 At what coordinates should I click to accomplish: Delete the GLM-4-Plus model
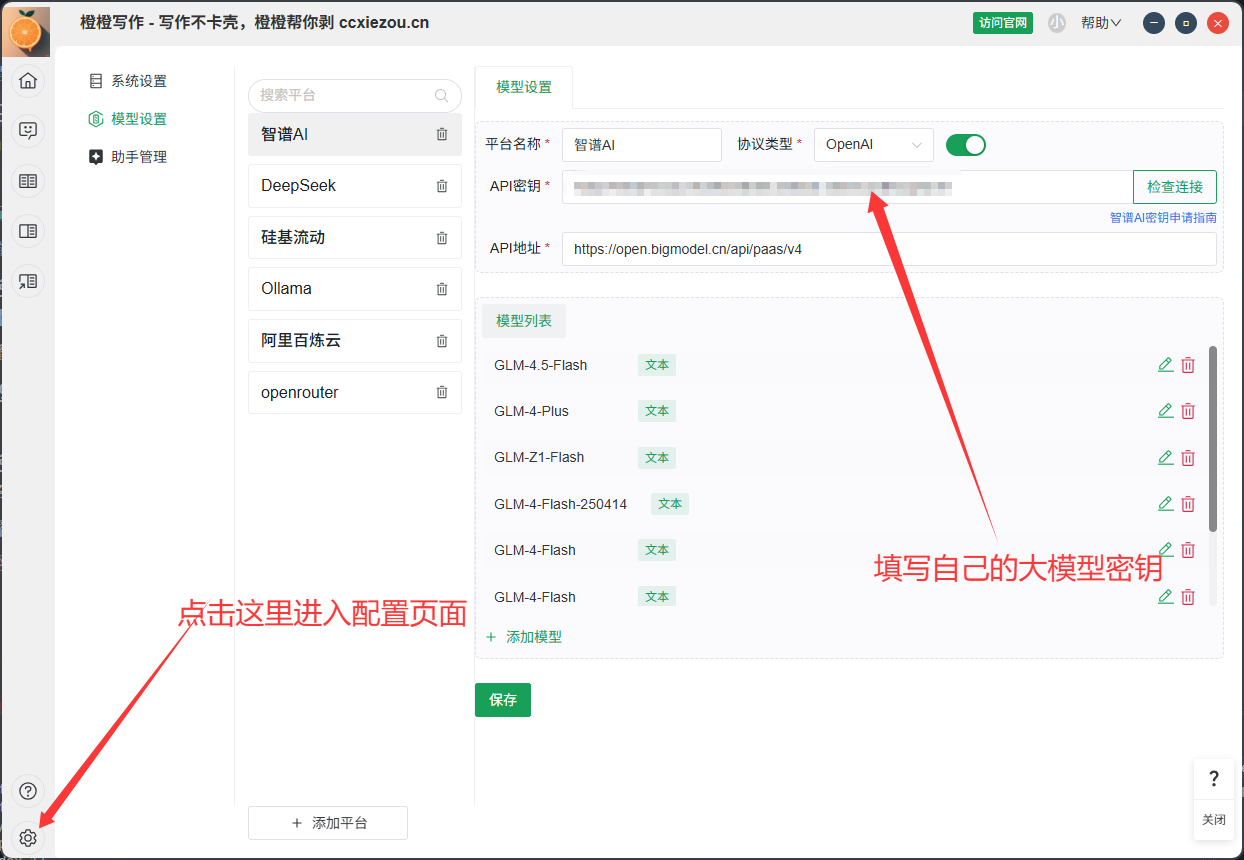point(1188,411)
